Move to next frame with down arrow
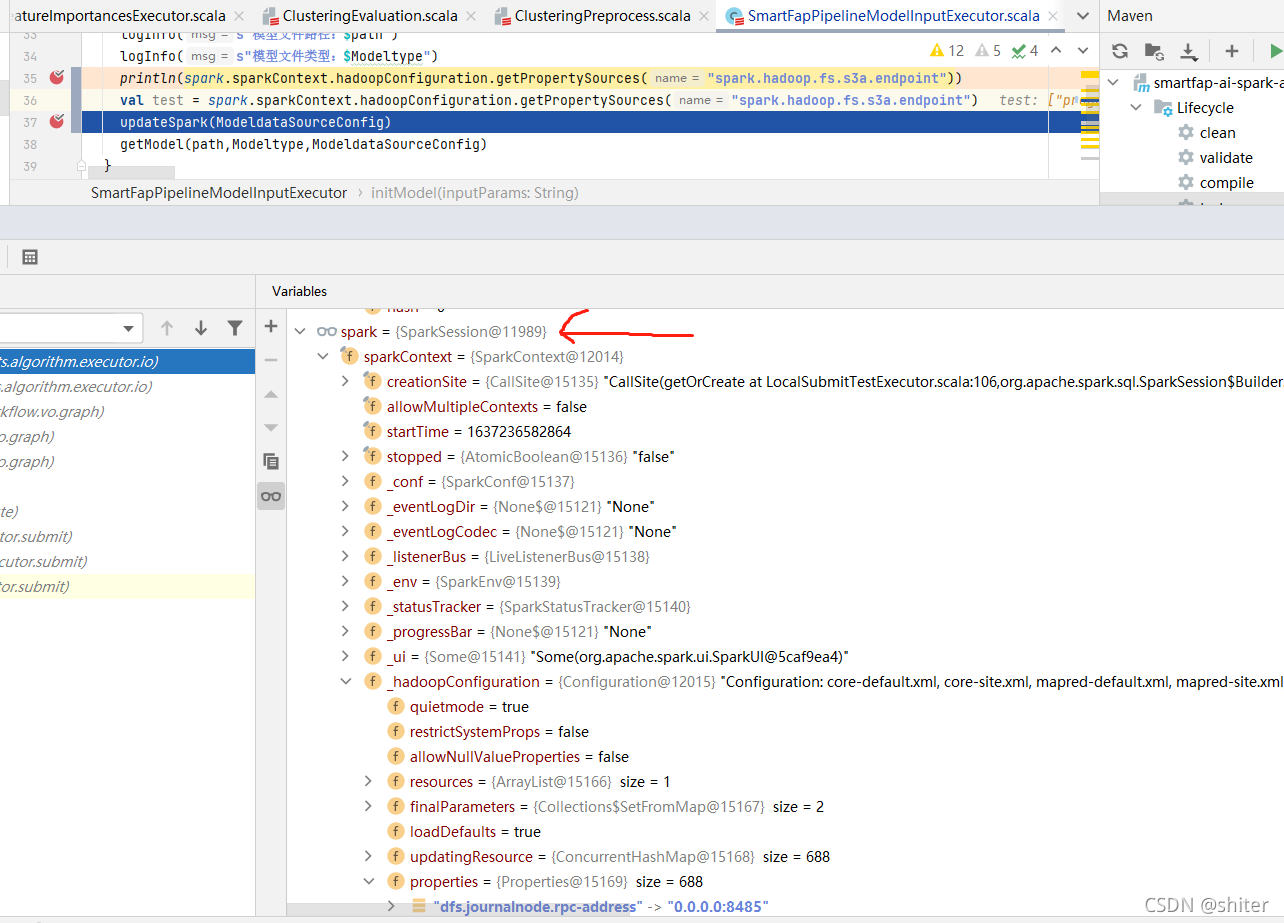 [201, 328]
